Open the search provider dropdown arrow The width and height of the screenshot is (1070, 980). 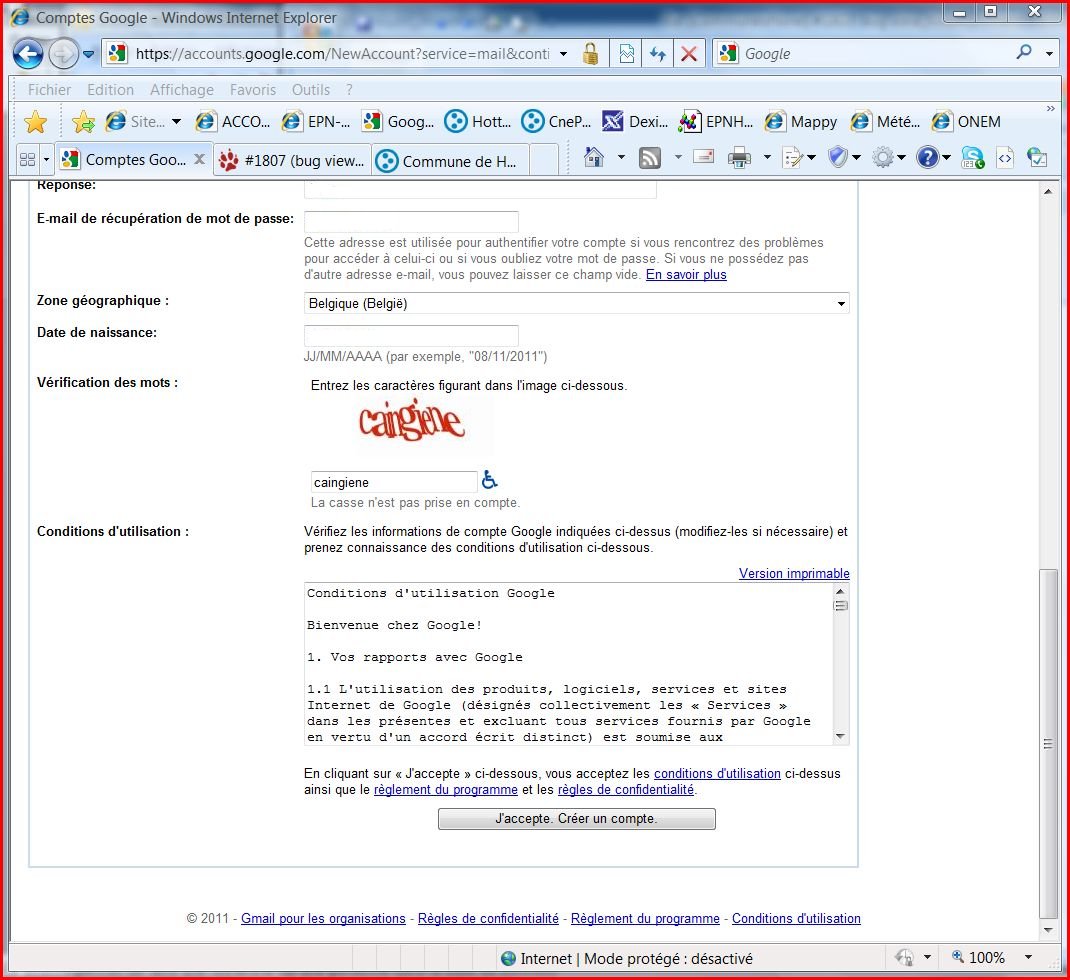click(x=1049, y=53)
